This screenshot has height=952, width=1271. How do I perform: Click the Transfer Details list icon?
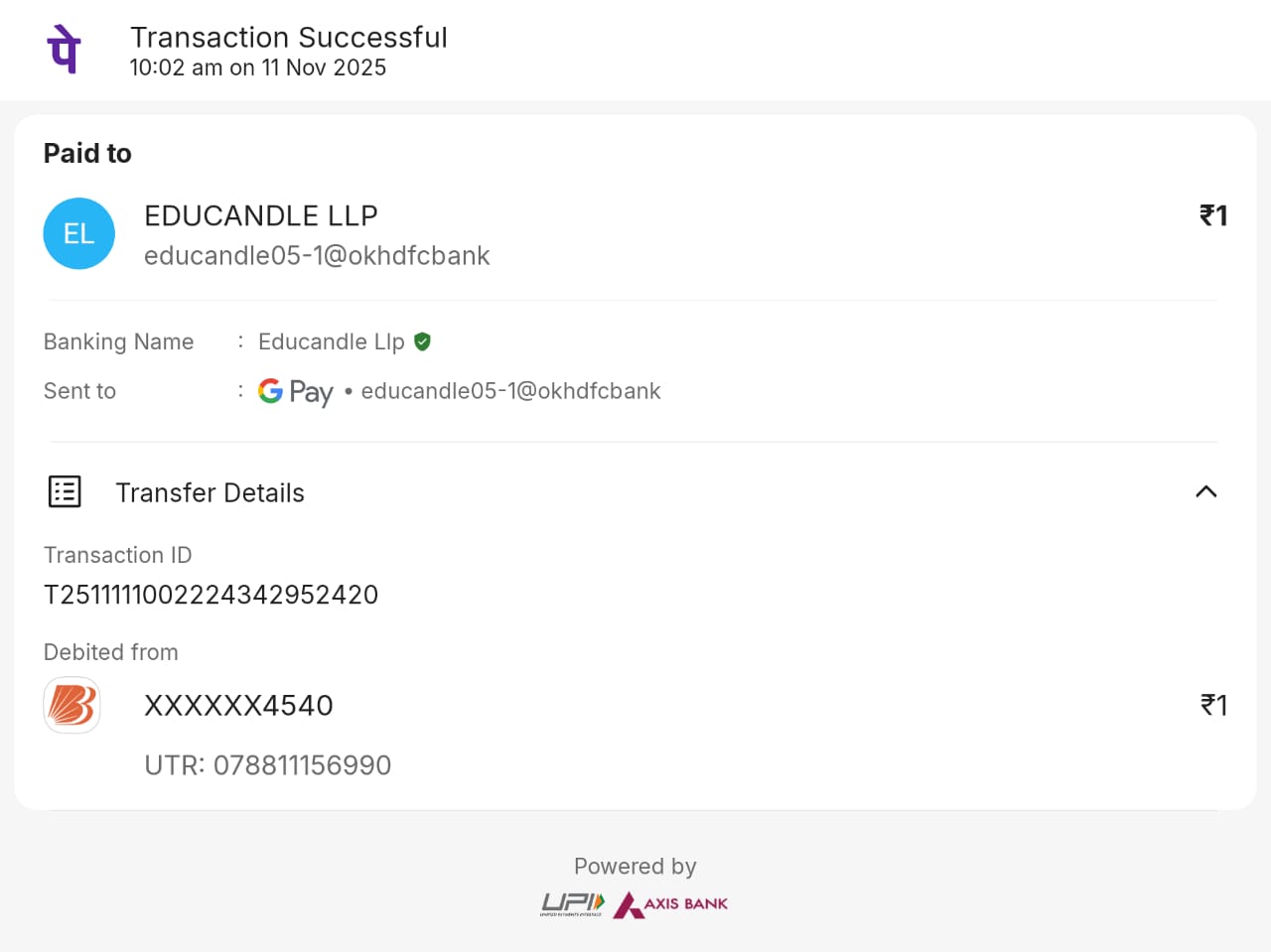(65, 491)
